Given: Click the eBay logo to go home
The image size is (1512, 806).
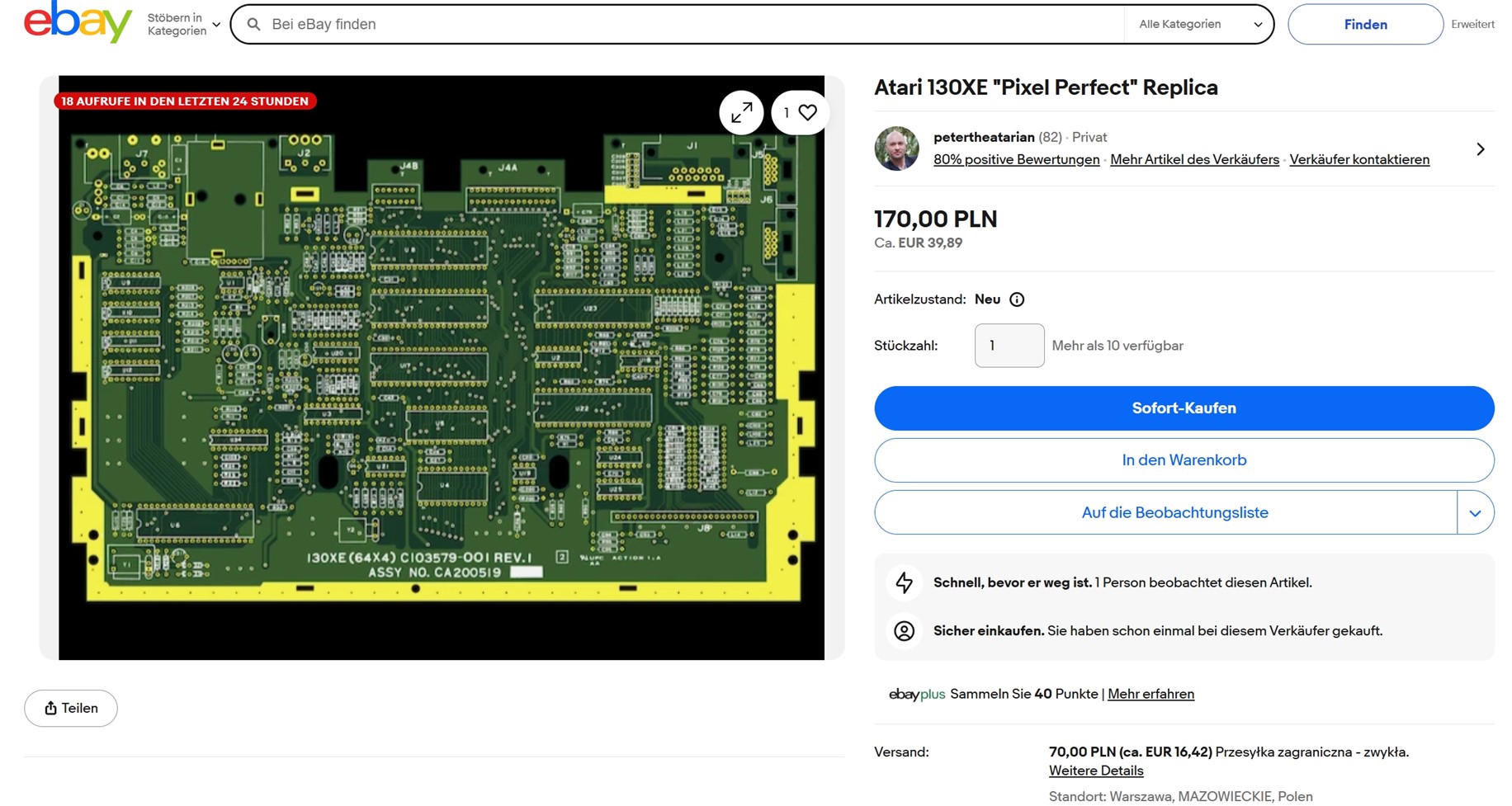Looking at the screenshot, I should click(78, 22).
